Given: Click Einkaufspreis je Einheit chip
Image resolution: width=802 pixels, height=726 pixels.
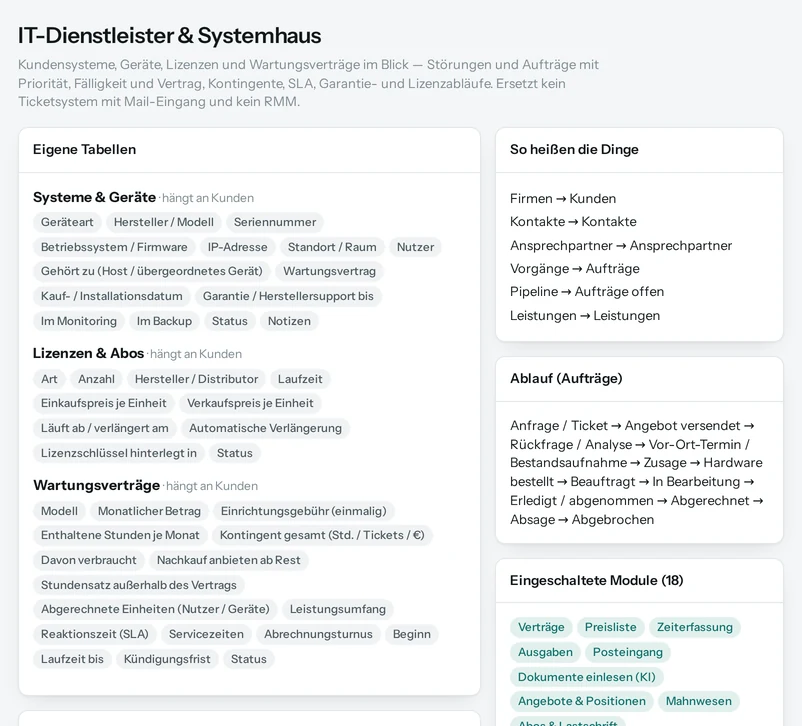Looking at the screenshot, I should click(103, 403).
